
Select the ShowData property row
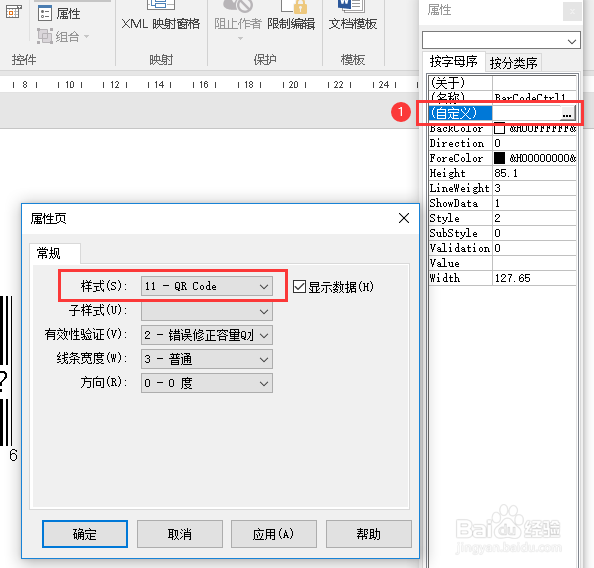502,203
